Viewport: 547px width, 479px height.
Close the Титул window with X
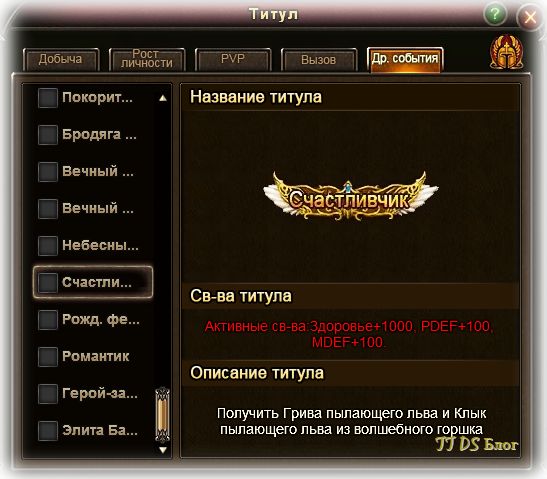pyautogui.click(x=531, y=17)
